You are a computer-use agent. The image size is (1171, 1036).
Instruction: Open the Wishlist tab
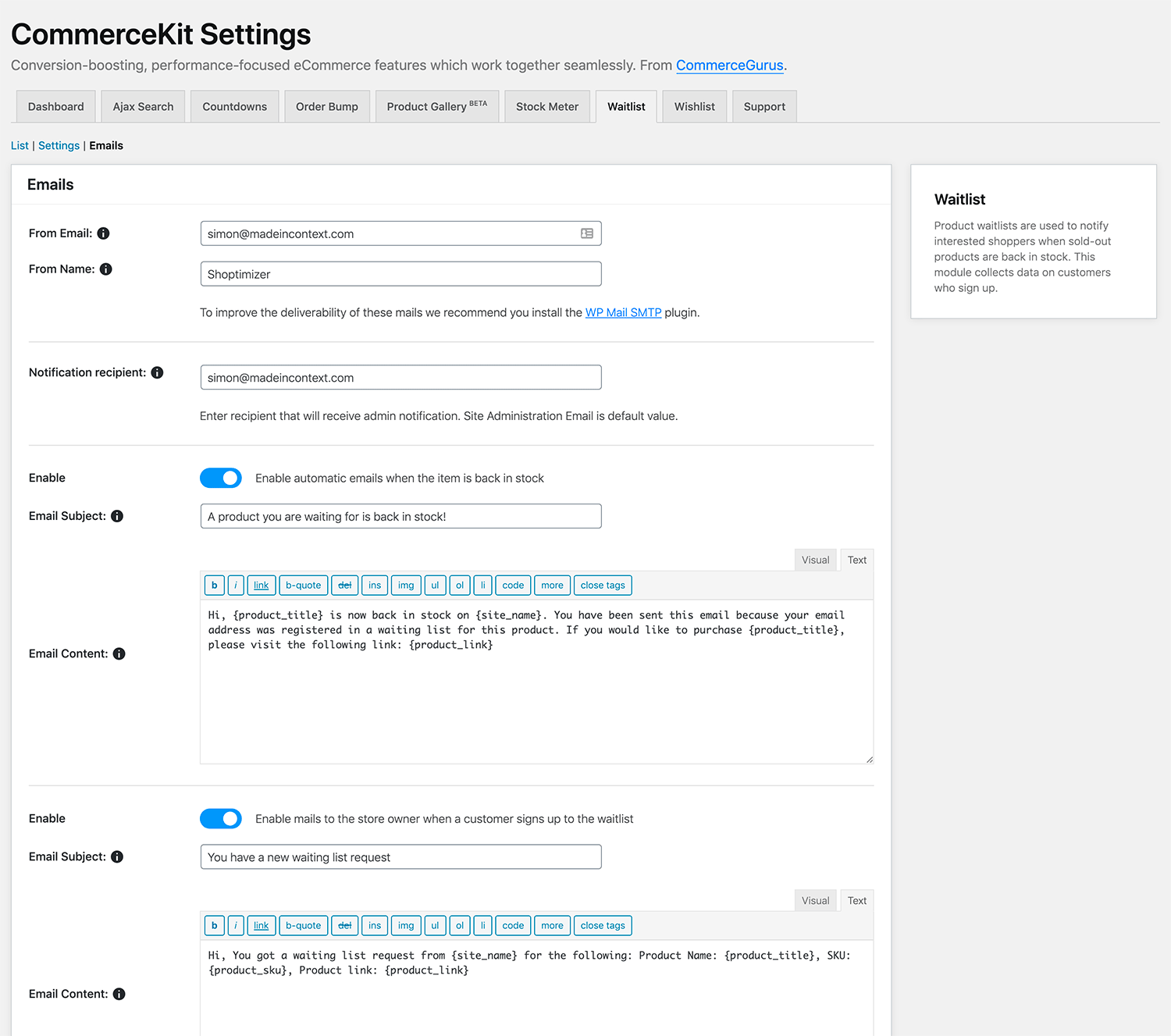pos(695,106)
